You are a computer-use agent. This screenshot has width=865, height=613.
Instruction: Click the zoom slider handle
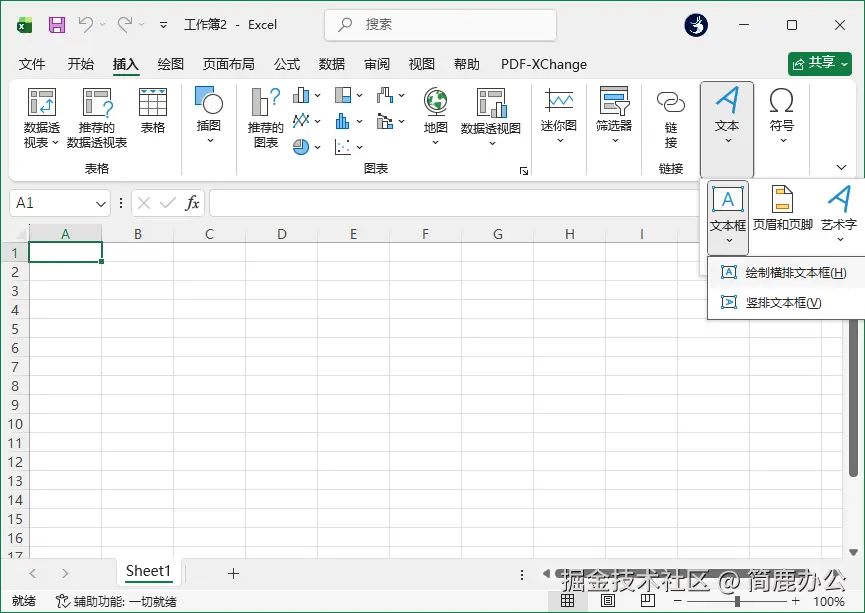(x=738, y=601)
